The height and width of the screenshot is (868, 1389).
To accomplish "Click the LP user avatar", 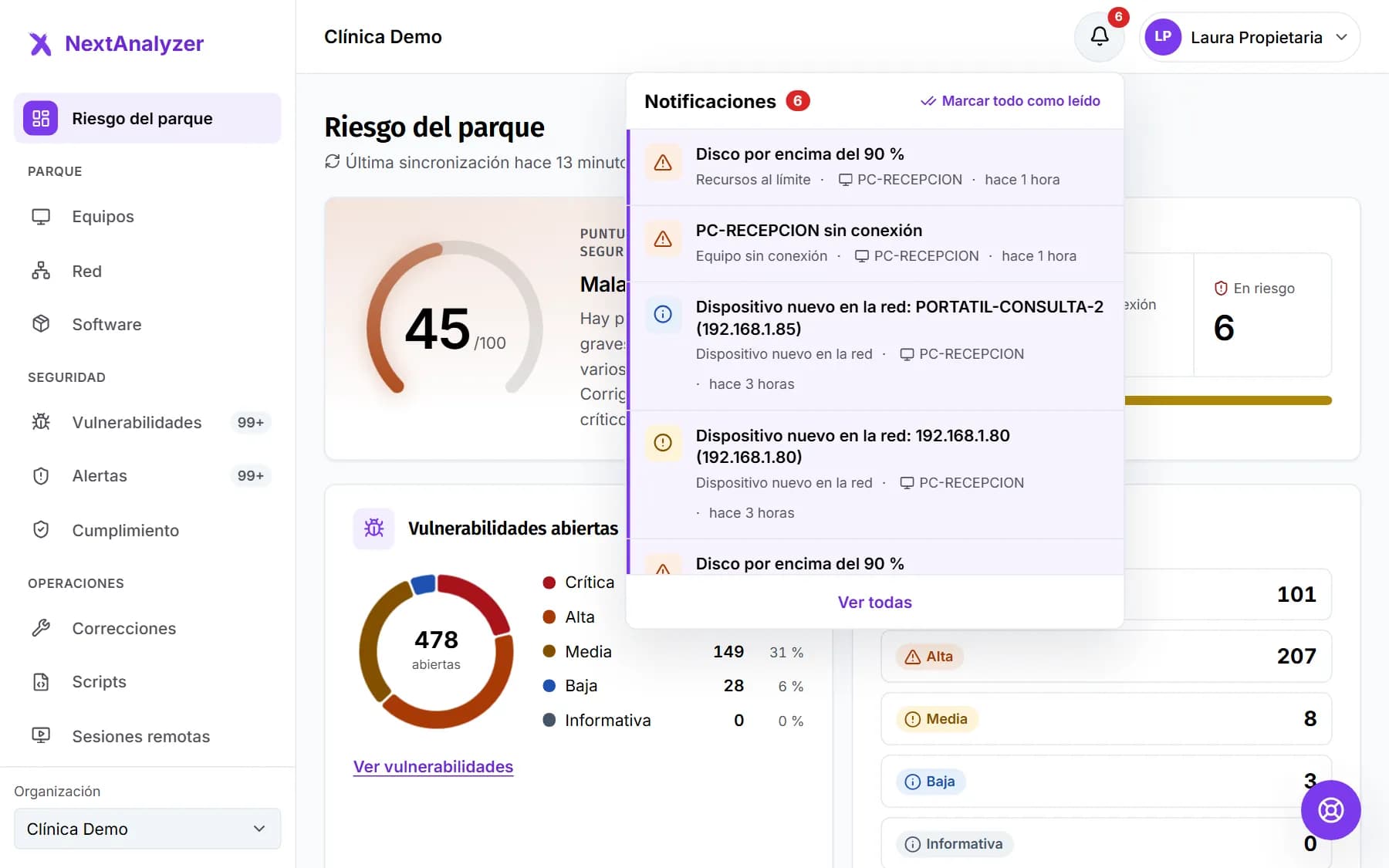I will click(1163, 37).
